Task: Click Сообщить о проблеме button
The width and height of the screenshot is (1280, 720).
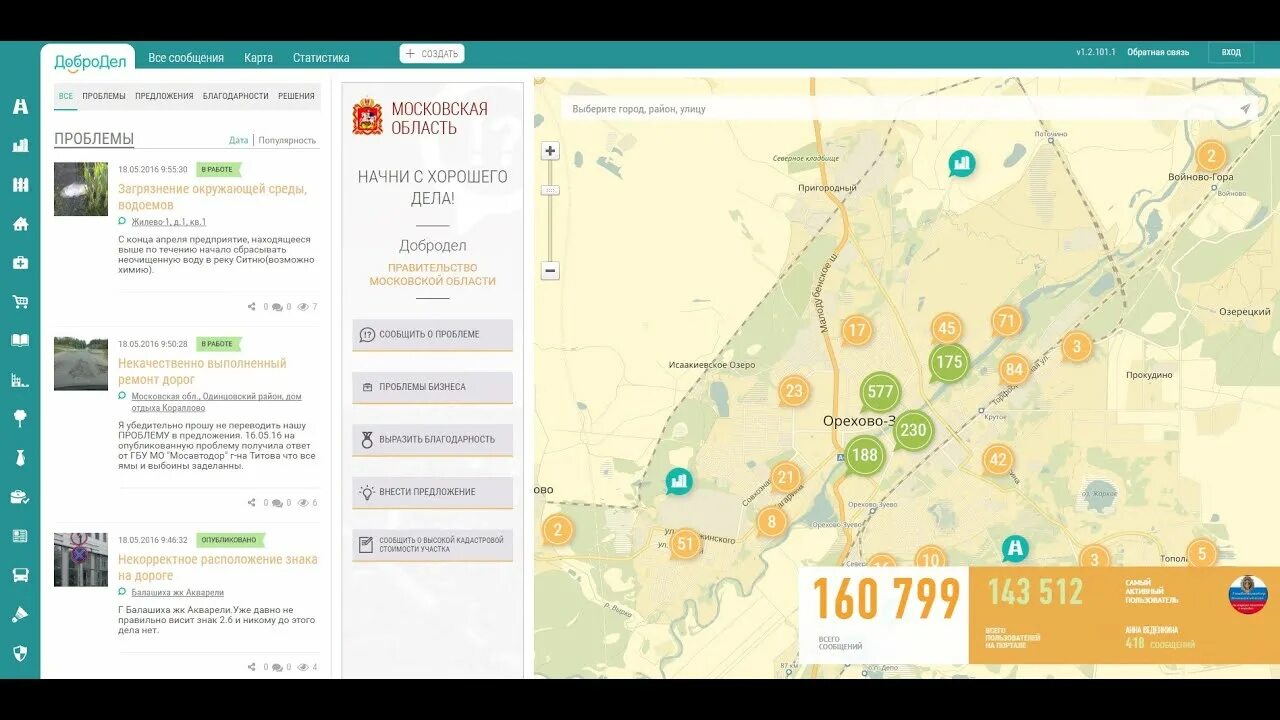Action: (432, 334)
